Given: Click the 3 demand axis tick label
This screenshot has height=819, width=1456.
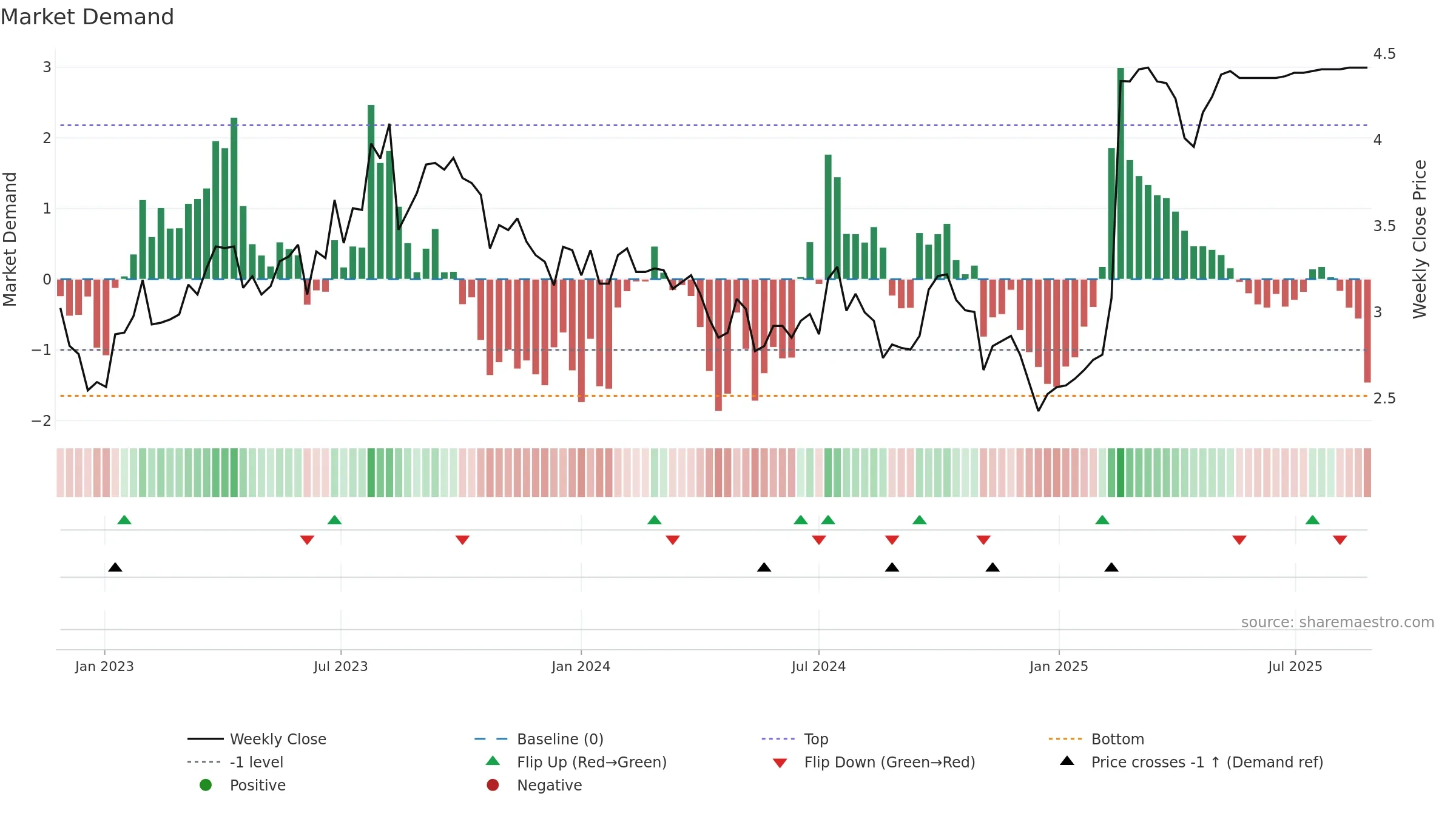Looking at the screenshot, I should (47, 67).
